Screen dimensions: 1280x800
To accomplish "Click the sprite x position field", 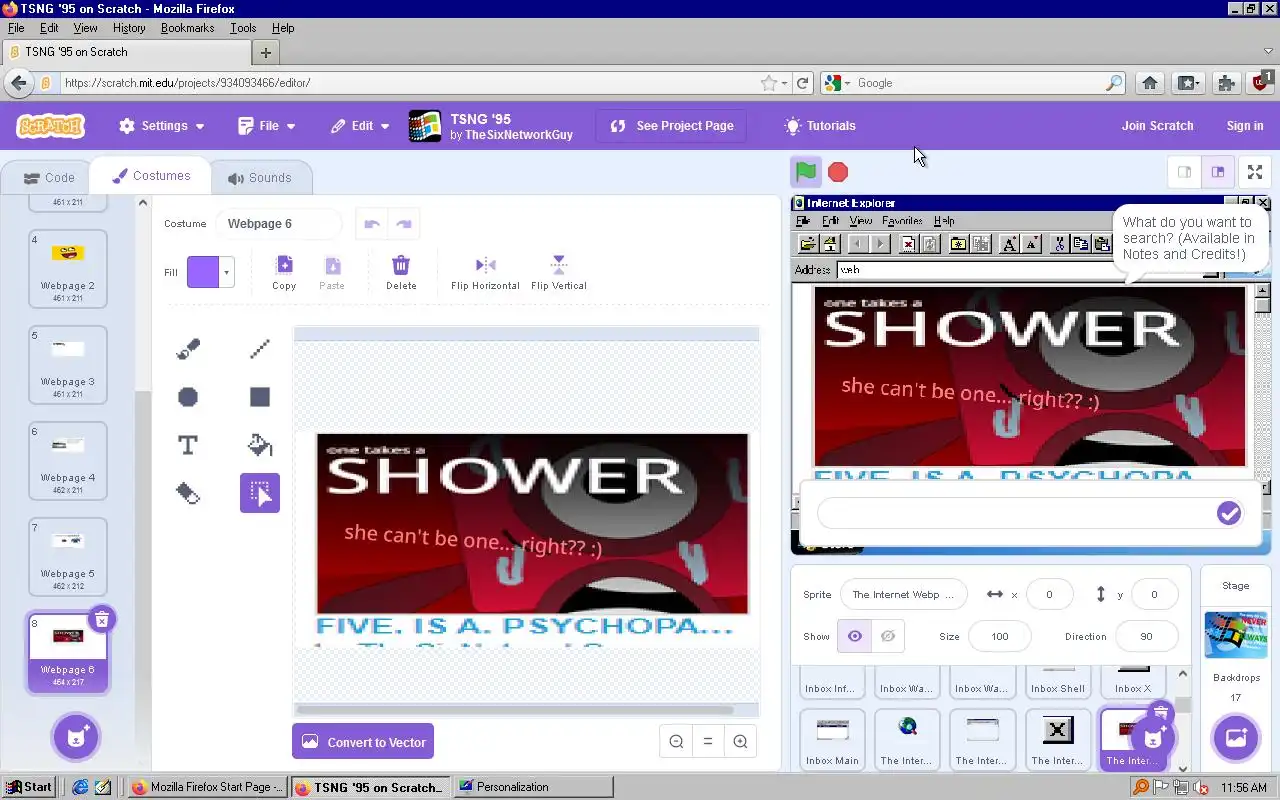I will tap(1049, 595).
